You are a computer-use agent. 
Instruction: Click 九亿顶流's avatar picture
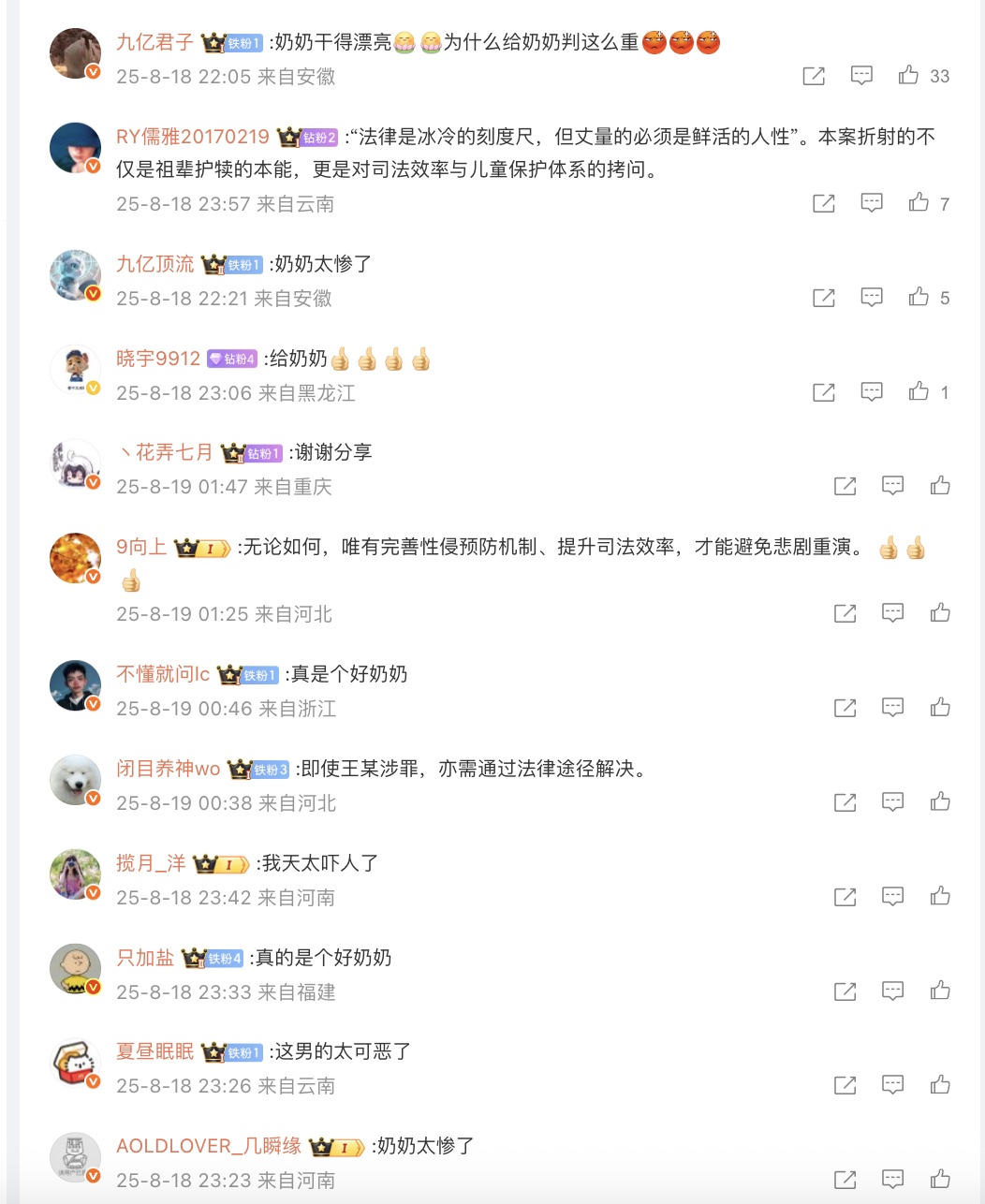point(75,276)
